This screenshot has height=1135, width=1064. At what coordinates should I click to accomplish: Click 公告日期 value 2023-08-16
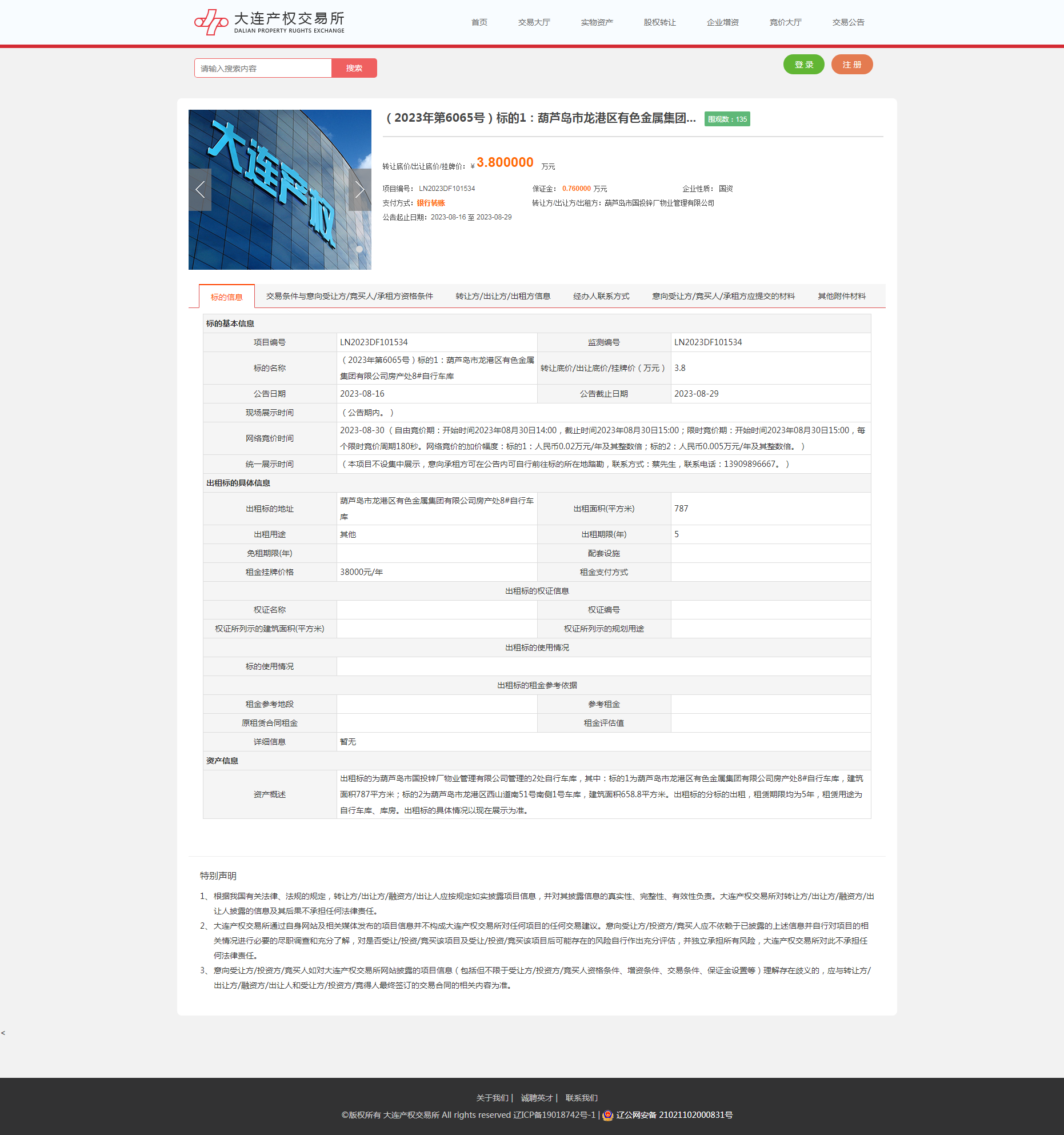[x=362, y=394]
